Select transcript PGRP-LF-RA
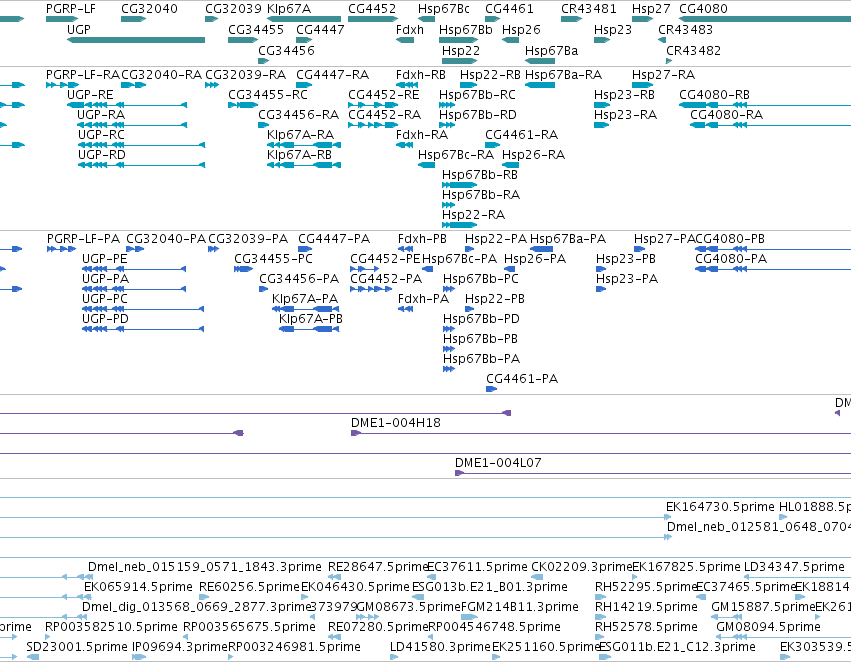 pyautogui.click(x=83, y=74)
